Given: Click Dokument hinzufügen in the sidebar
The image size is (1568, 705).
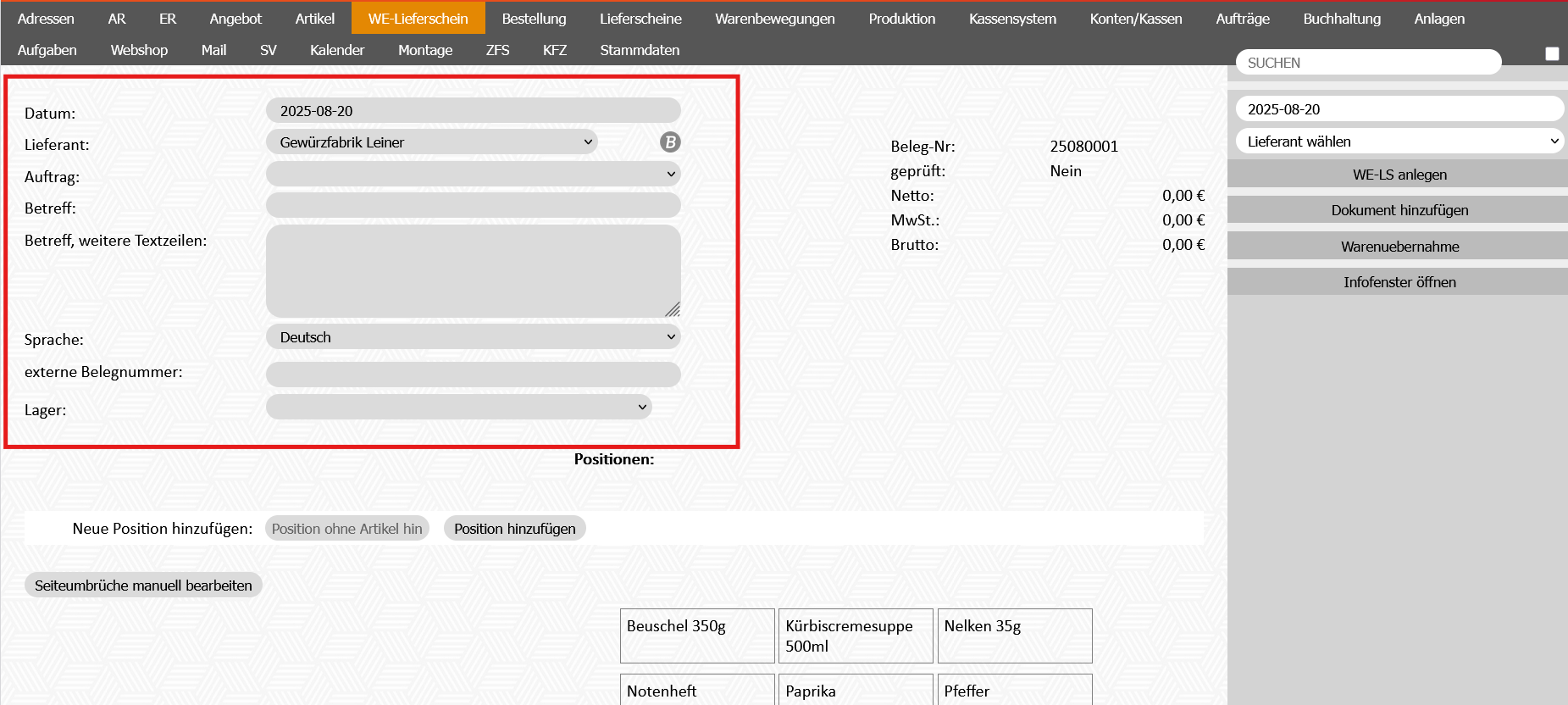Looking at the screenshot, I should (1399, 210).
